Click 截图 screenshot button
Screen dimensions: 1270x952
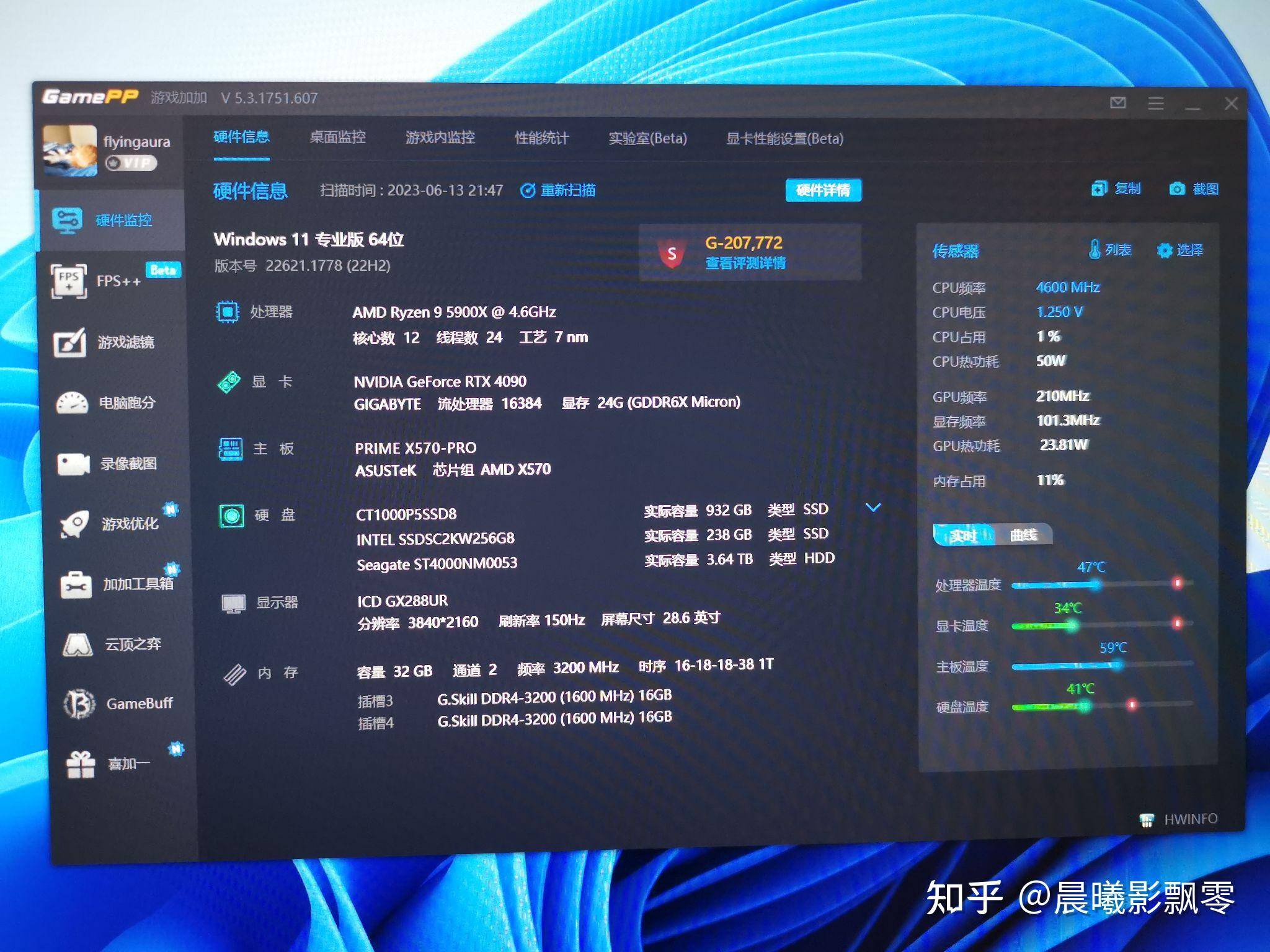[x=1194, y=189]
